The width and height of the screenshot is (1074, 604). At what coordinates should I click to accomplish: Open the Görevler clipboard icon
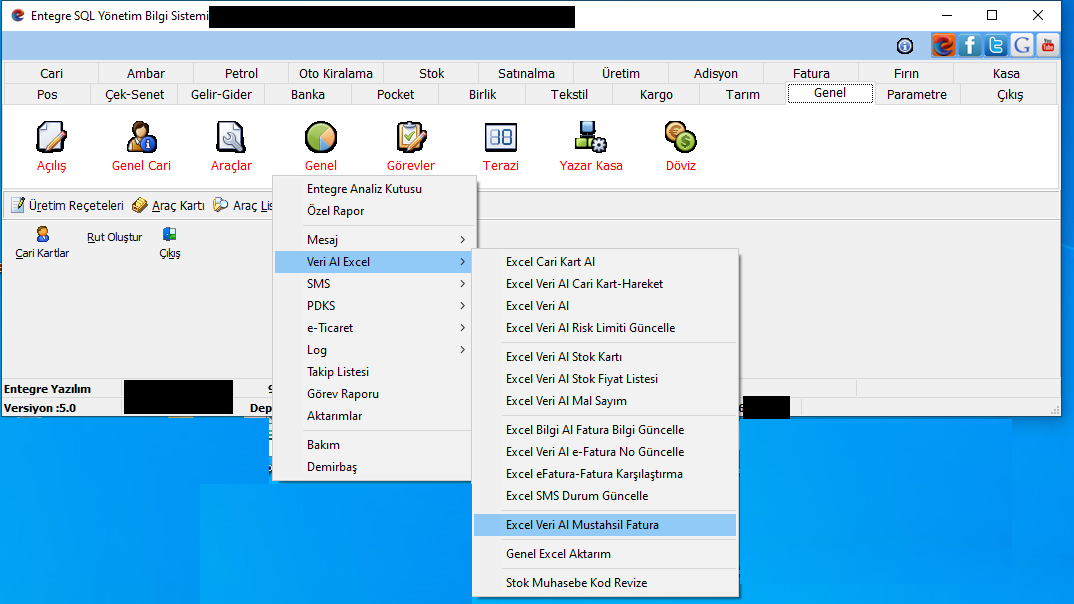[411, 138]
